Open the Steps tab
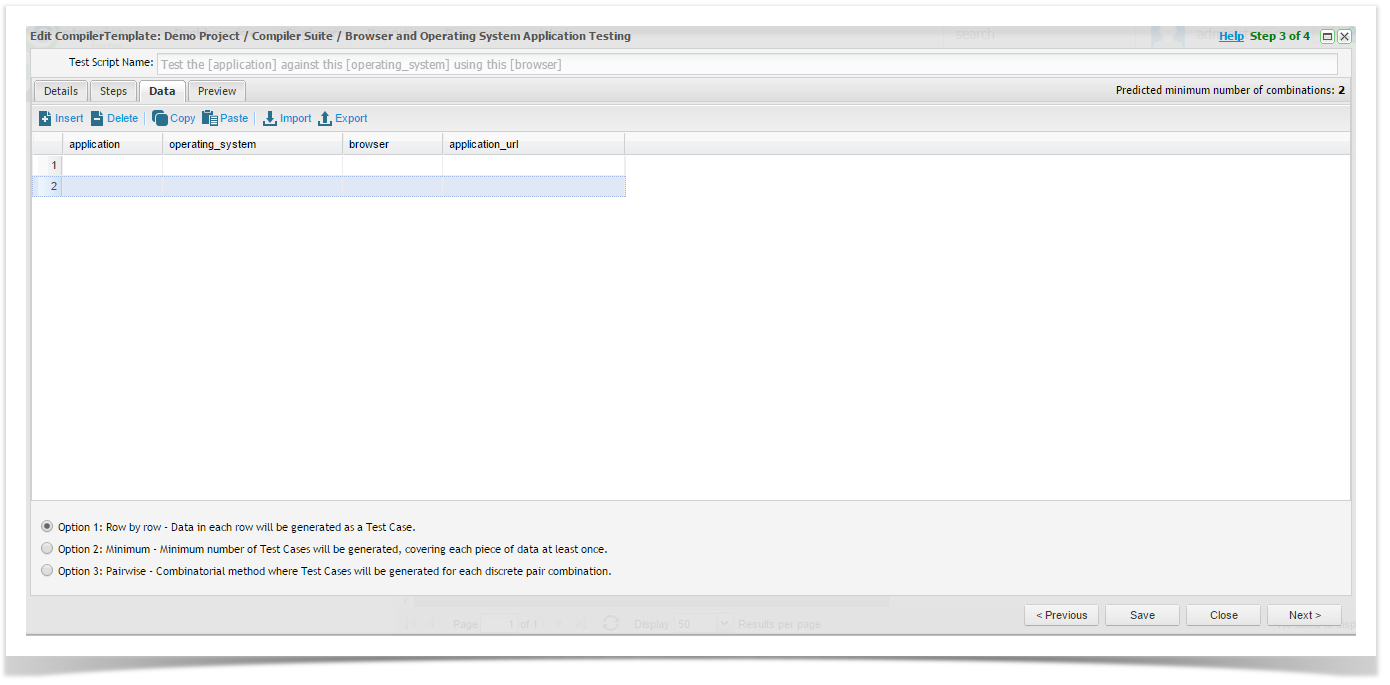This screenshot has height=685, width=1390. 113,91
